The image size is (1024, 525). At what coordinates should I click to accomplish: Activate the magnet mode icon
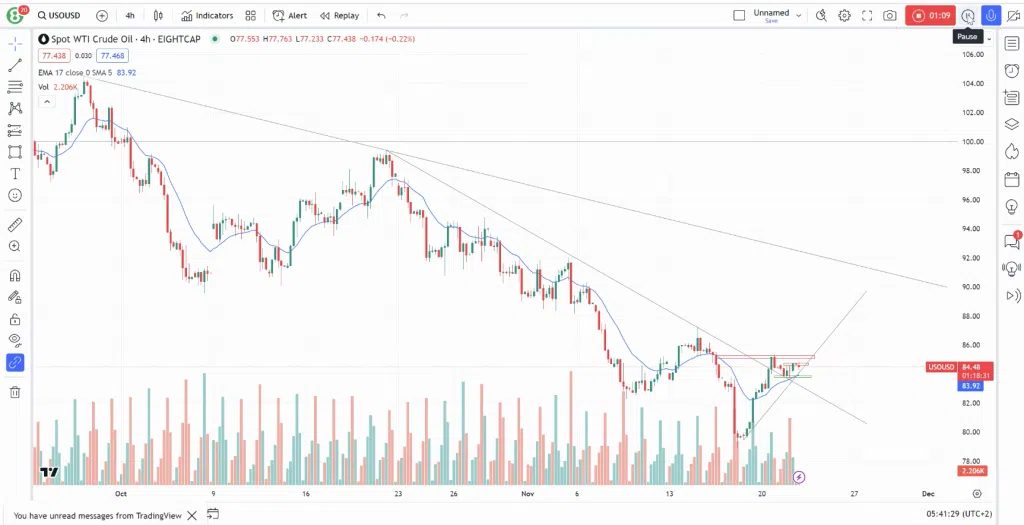15,276
